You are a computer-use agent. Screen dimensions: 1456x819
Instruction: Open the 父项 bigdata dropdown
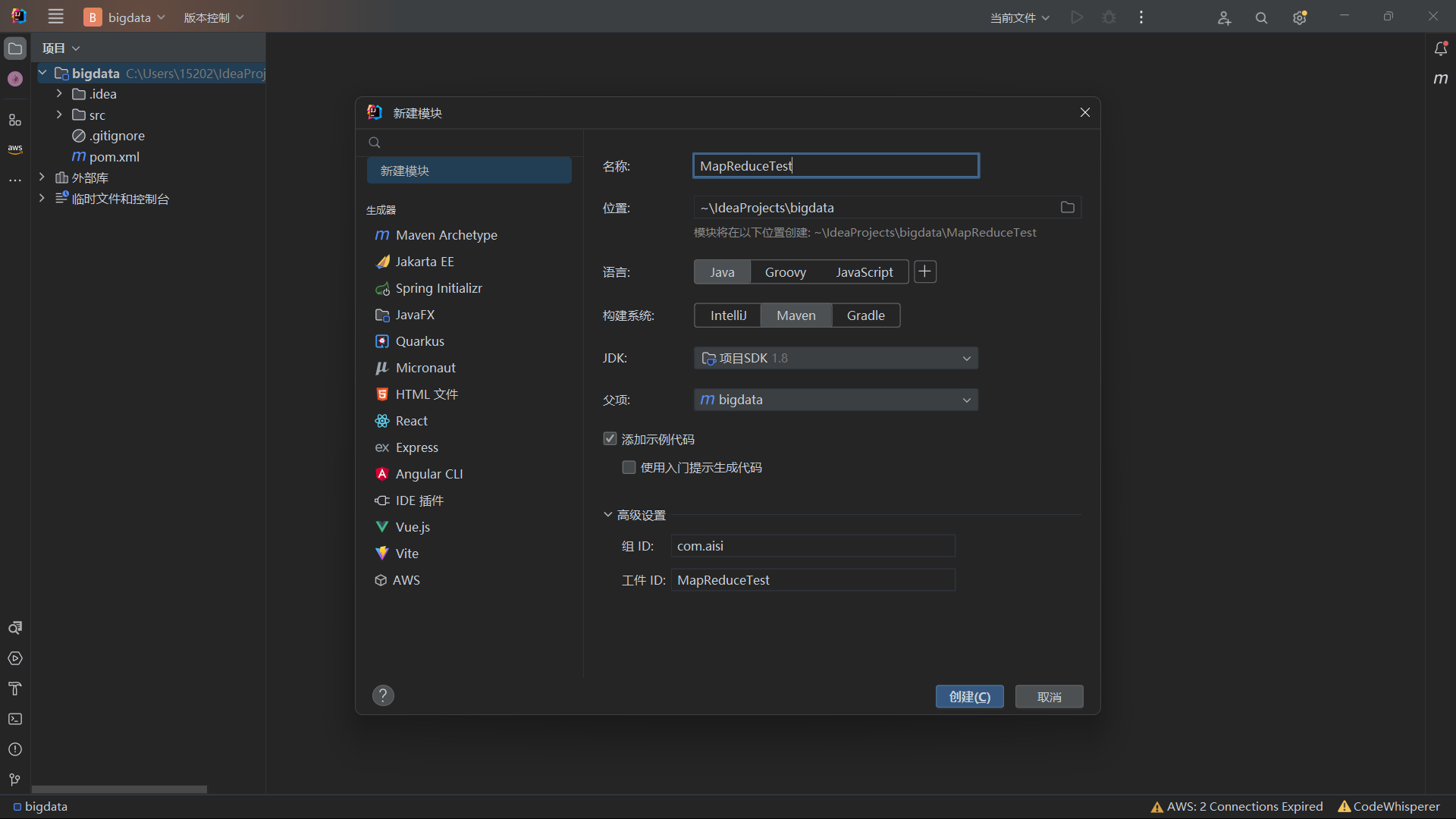tap(836, 400)
